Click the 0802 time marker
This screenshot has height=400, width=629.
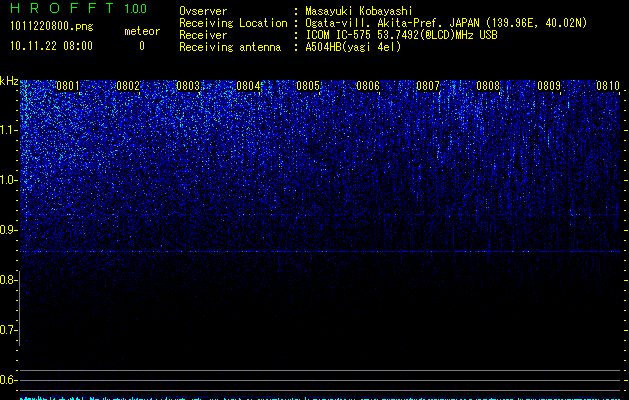128,86
